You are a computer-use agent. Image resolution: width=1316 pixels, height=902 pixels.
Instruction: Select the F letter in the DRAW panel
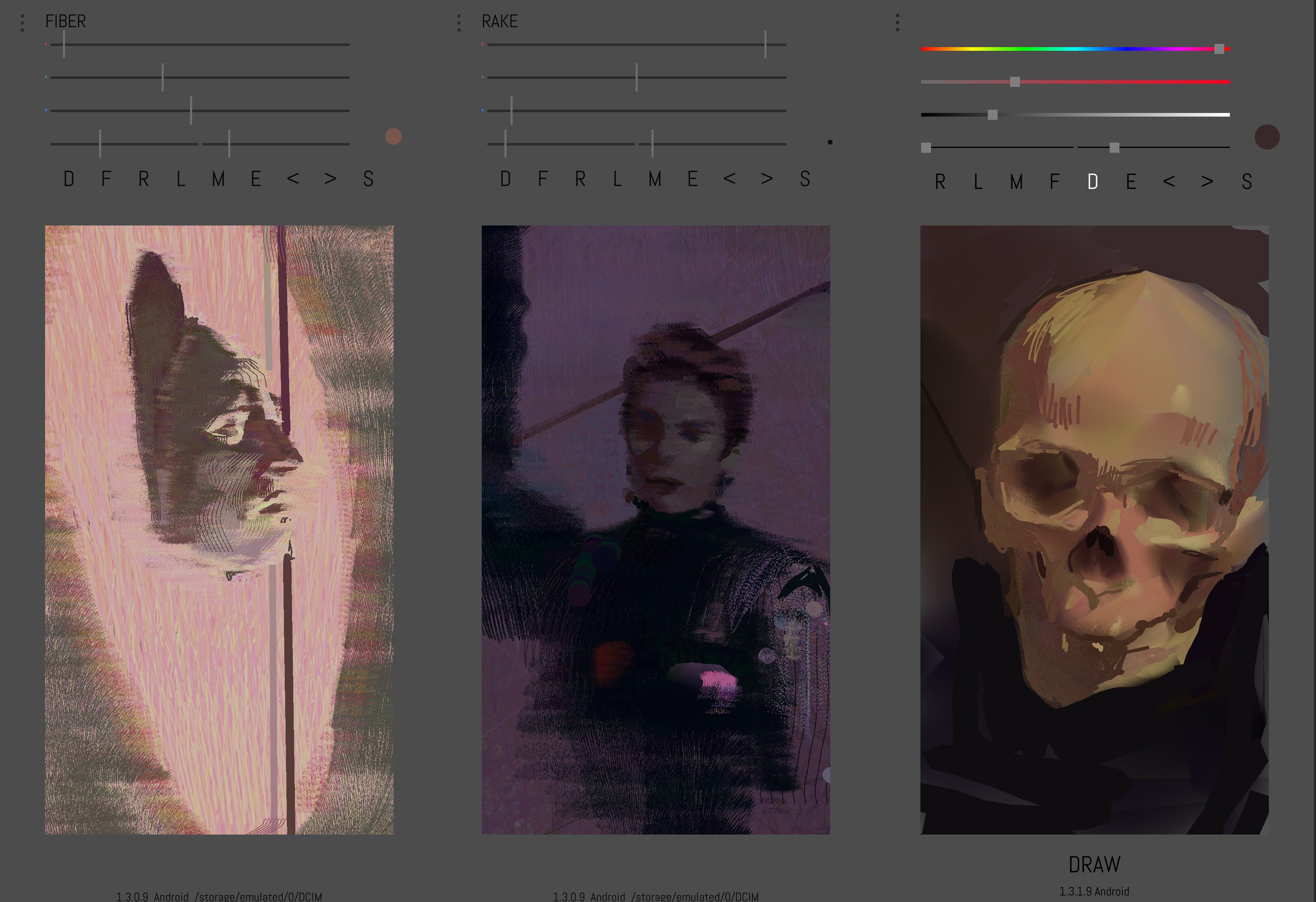[1054, 182]
